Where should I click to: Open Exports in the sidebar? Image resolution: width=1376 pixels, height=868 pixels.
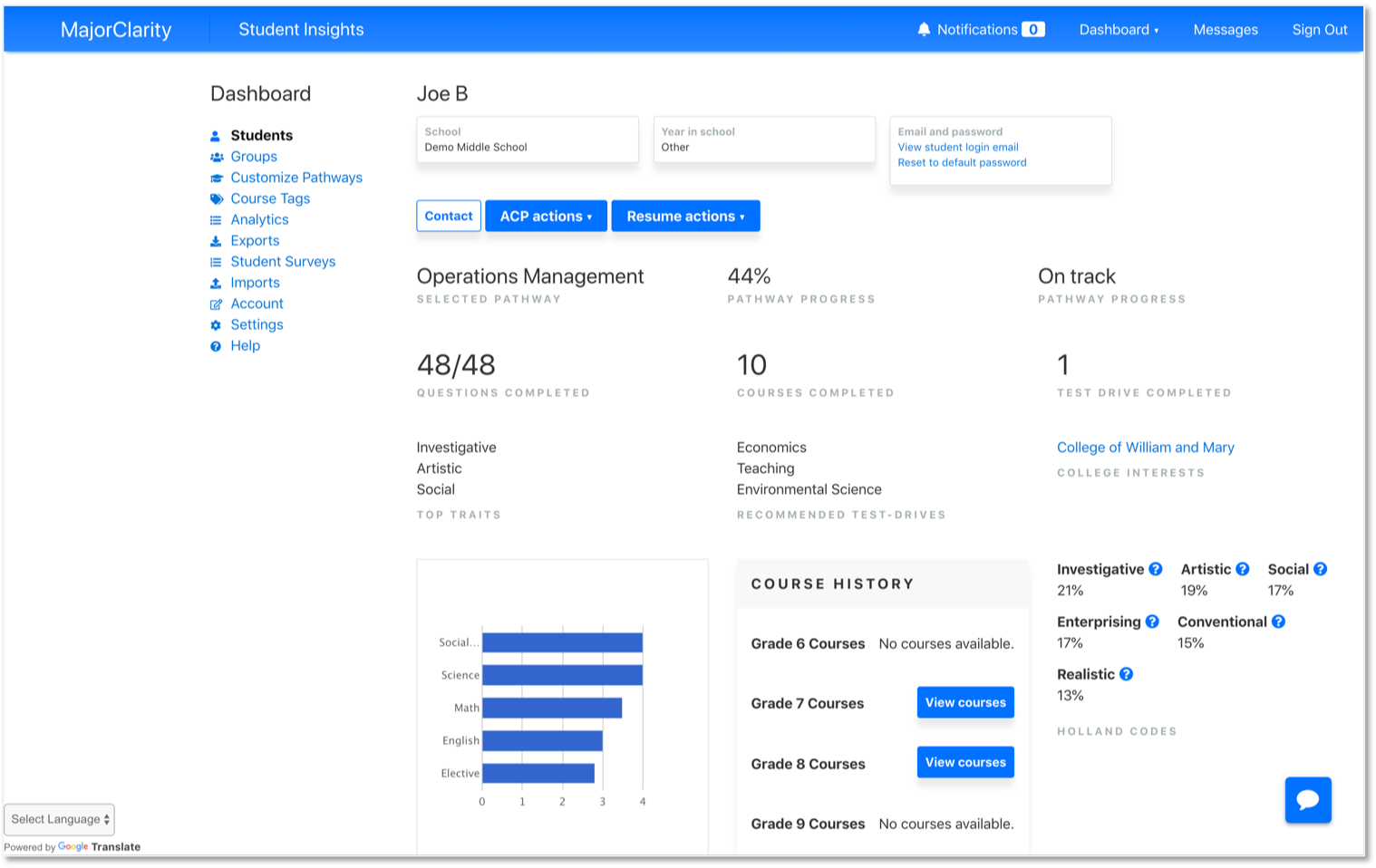coord(255,240)
